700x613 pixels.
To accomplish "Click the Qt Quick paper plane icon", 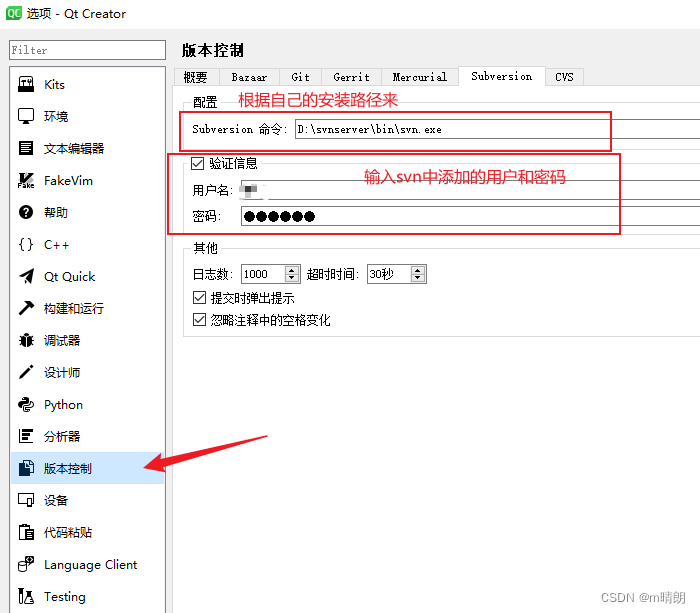I will tap(26, 276).
